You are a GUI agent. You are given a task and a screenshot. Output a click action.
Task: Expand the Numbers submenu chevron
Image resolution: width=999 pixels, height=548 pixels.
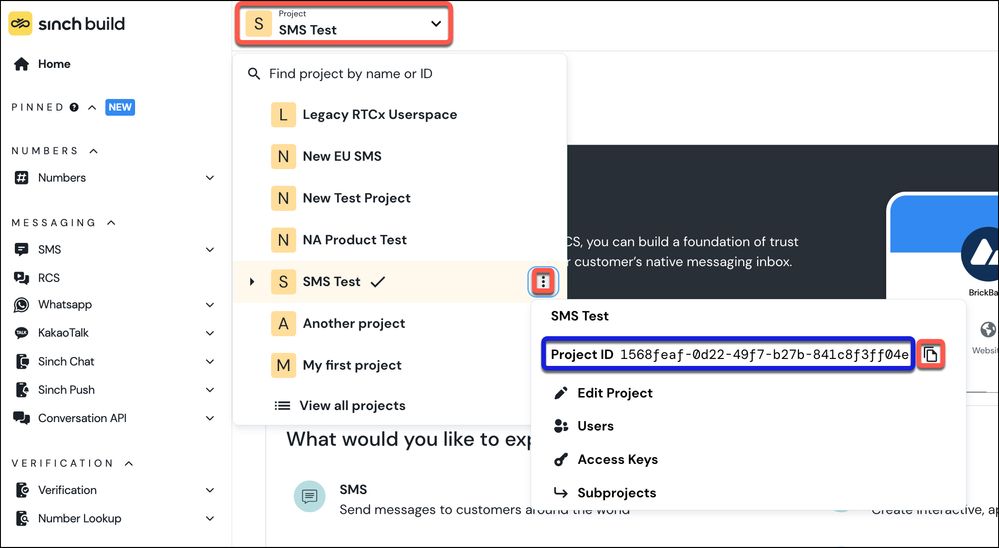(x=210, y=178)
